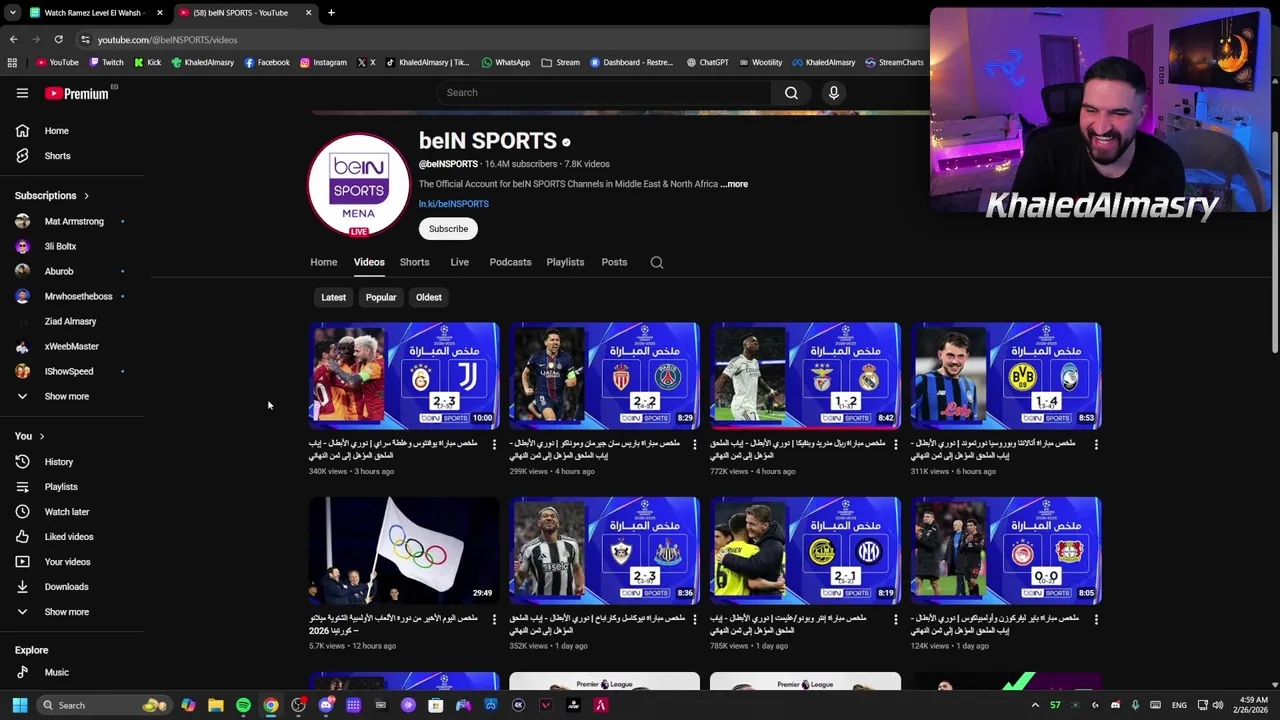The image size is (1280, 720).
Task: Switch to Watch Ramez Level El Wahsh tab
Action: 95,13
